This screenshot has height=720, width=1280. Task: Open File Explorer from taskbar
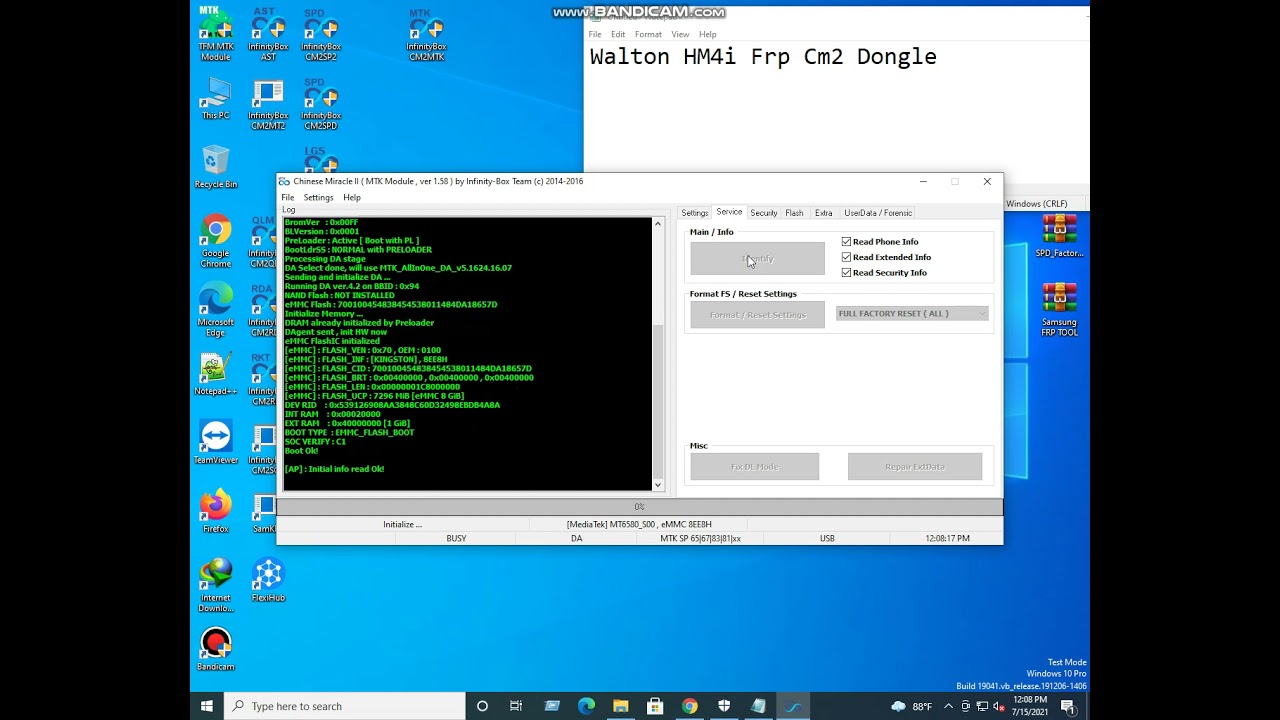click(x=620, y=706)
